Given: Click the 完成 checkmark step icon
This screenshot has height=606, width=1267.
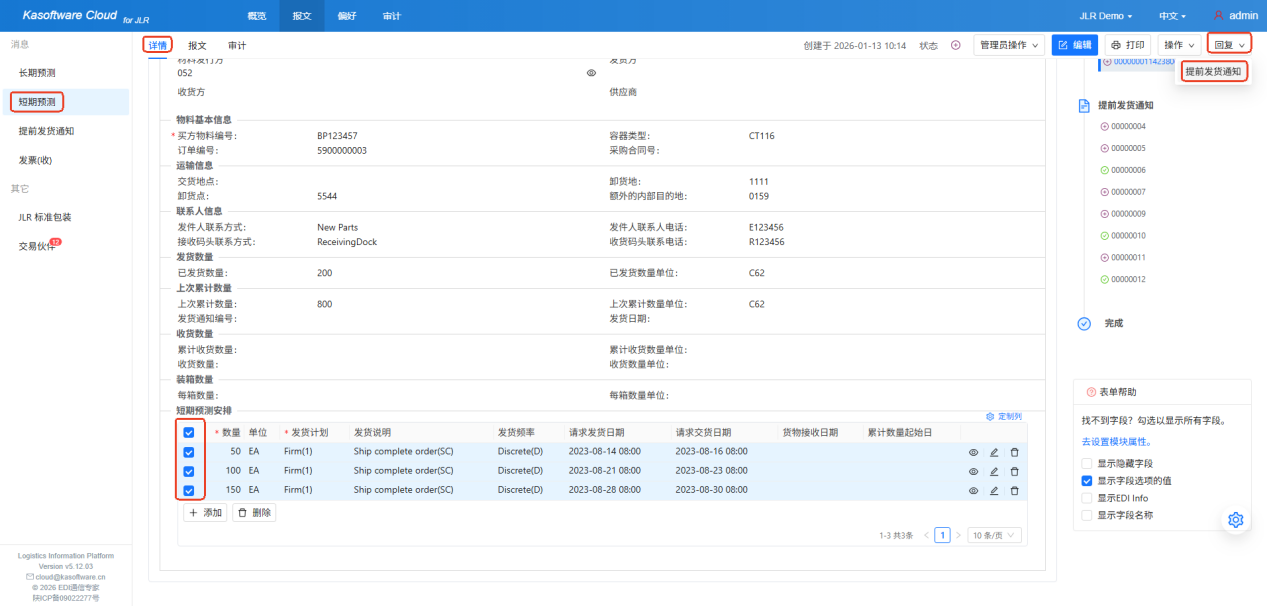Looking at the screenshot, I should pyautogui.click(x=1084, y=323).
